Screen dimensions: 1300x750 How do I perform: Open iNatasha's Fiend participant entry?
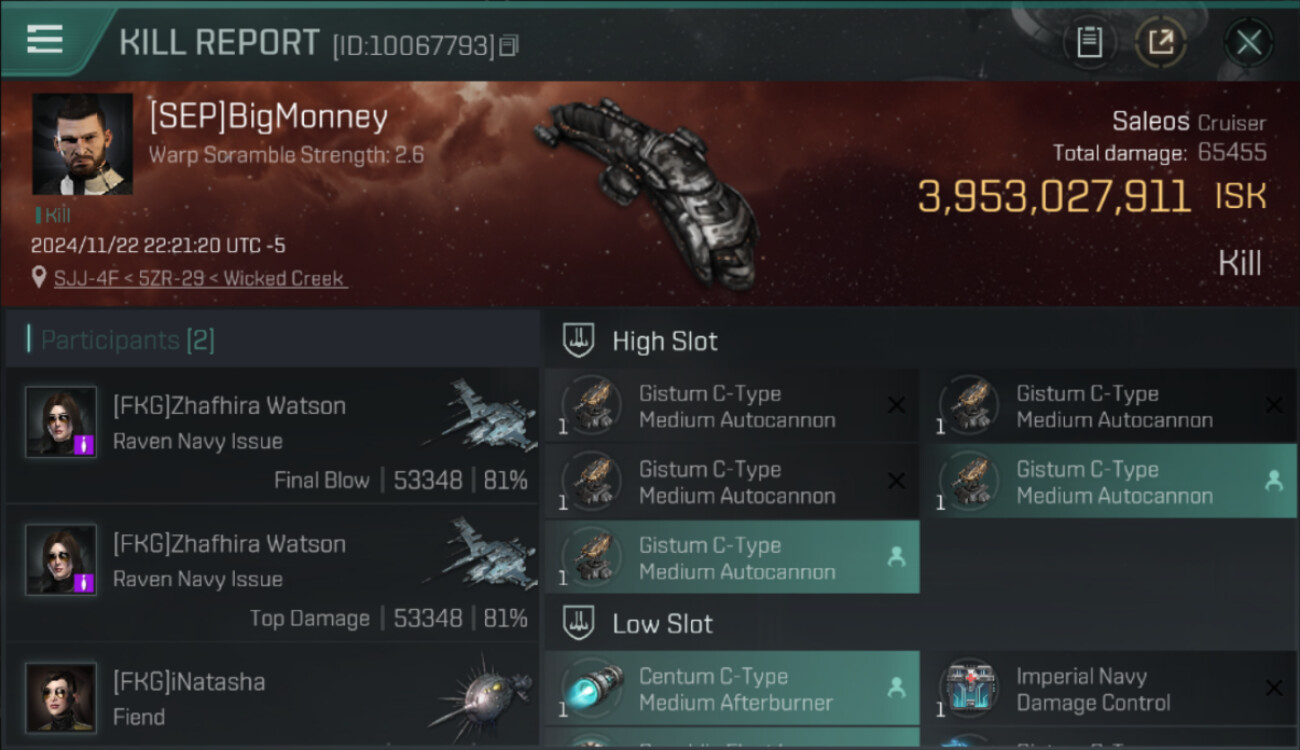[x=272, y=698]
